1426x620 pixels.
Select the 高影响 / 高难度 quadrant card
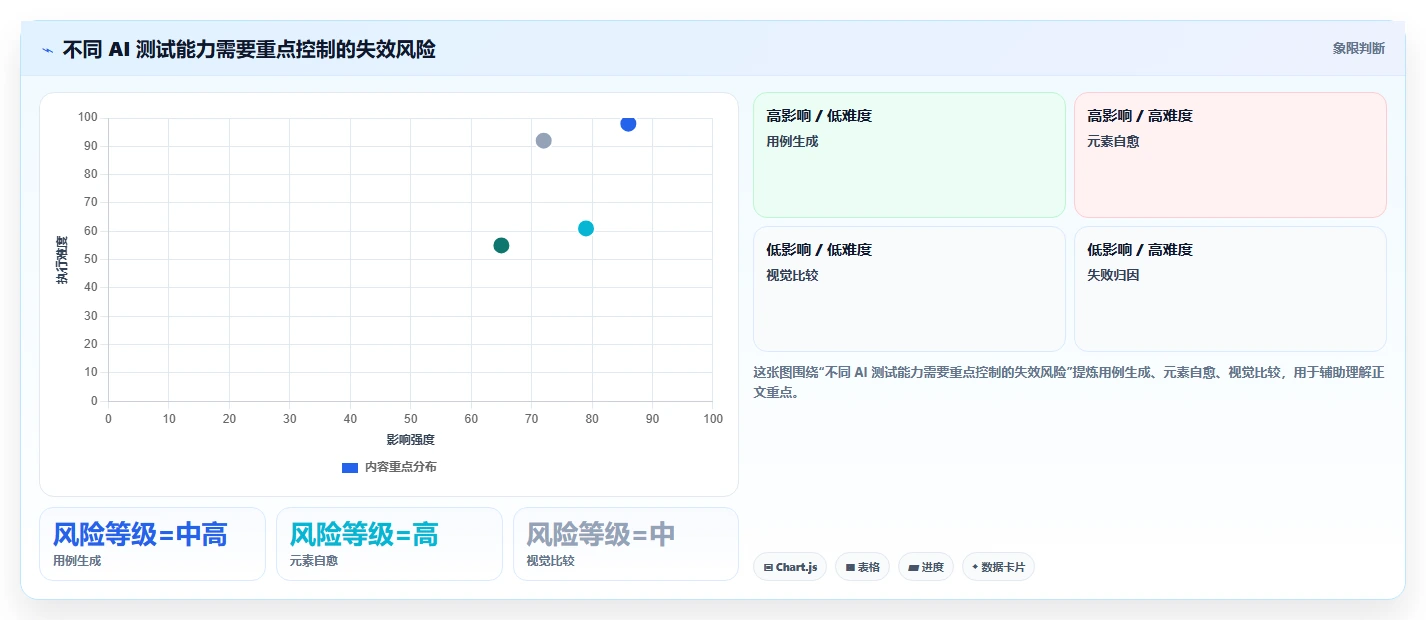point(1230,155)
